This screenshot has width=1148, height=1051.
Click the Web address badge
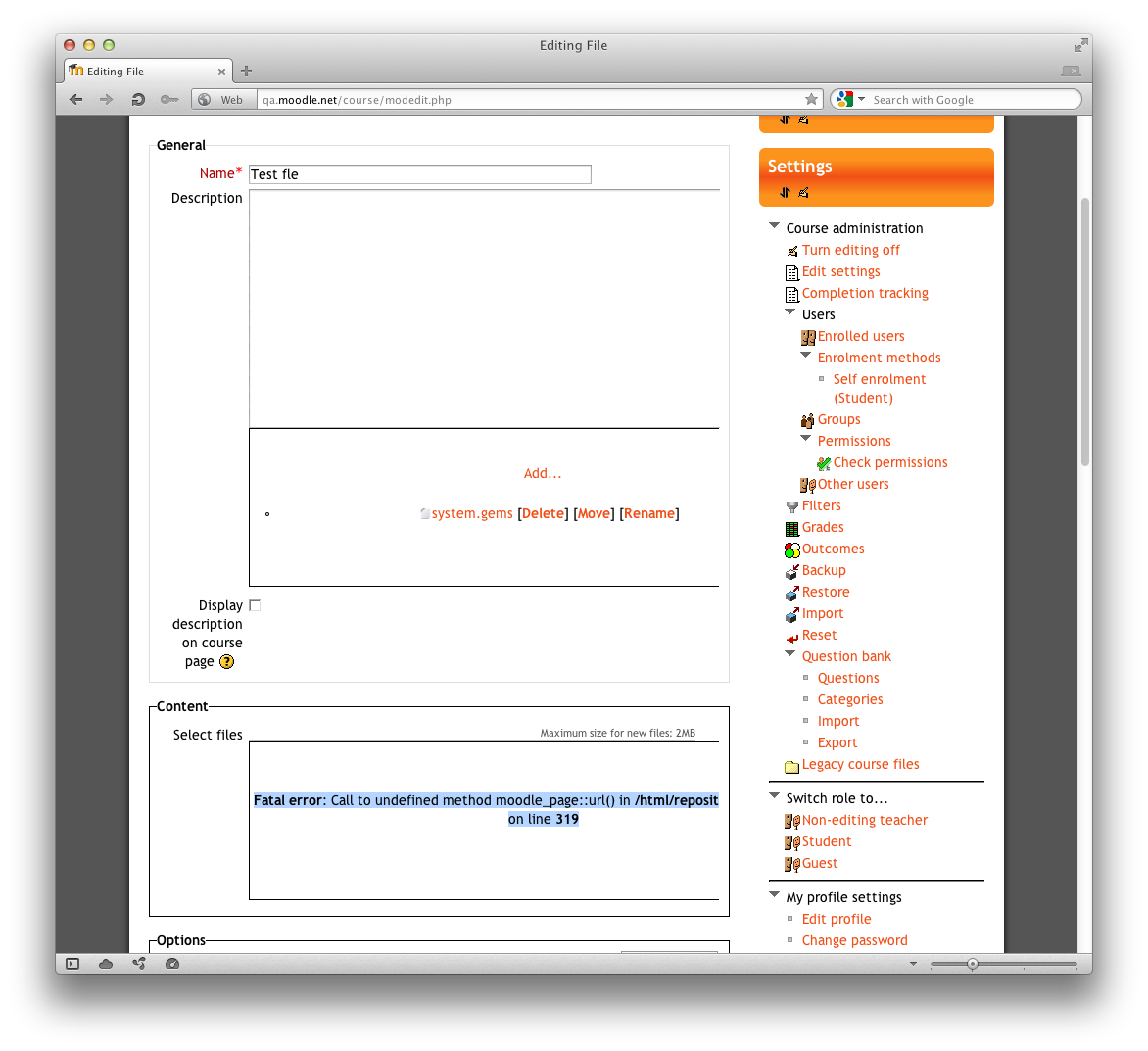pyautogui.click(x=224, y=100)
